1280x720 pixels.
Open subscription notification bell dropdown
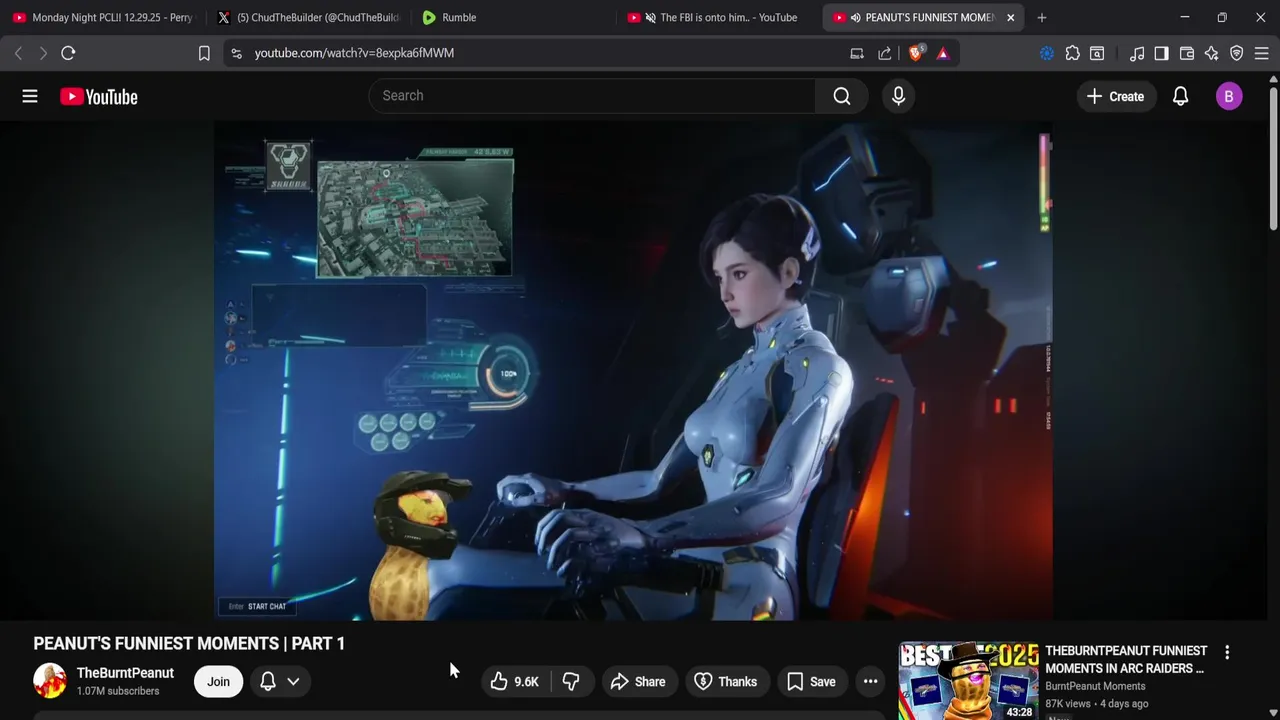[x=280, y=681]
